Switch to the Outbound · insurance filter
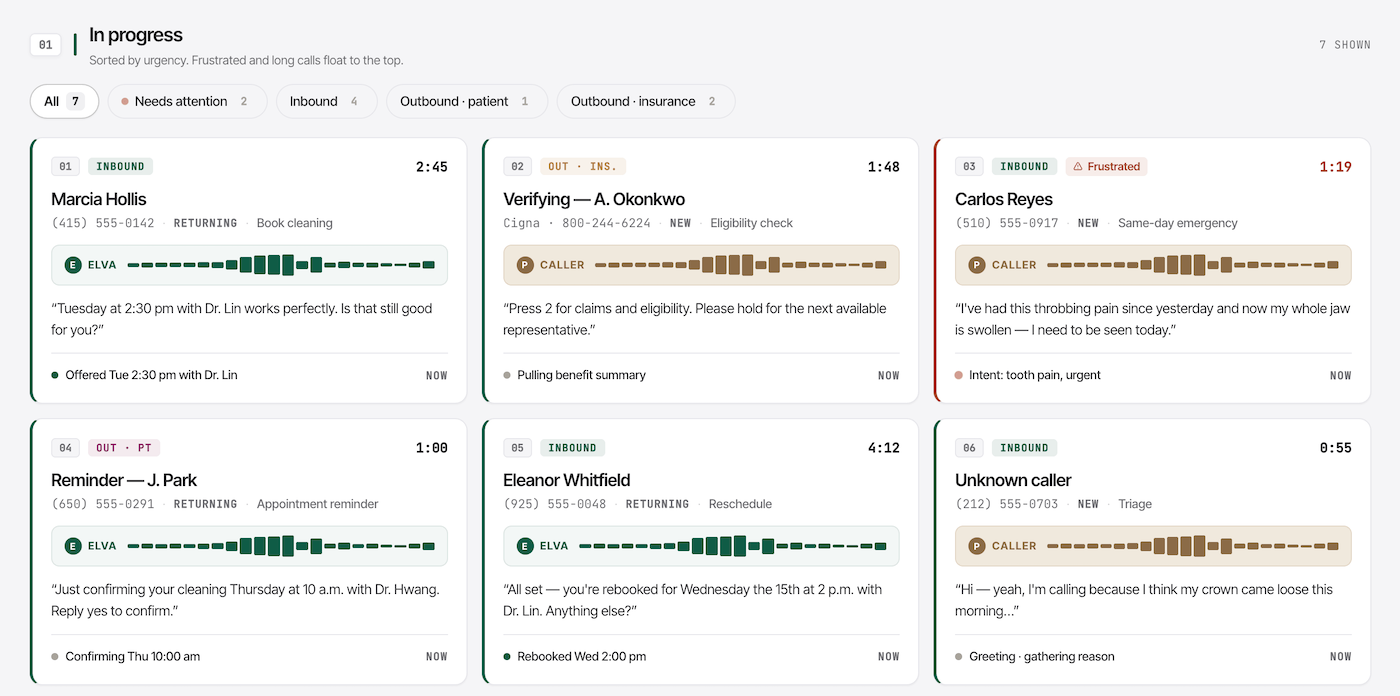The height and width of the screenshot is (696, 1400). click(646, 101)
